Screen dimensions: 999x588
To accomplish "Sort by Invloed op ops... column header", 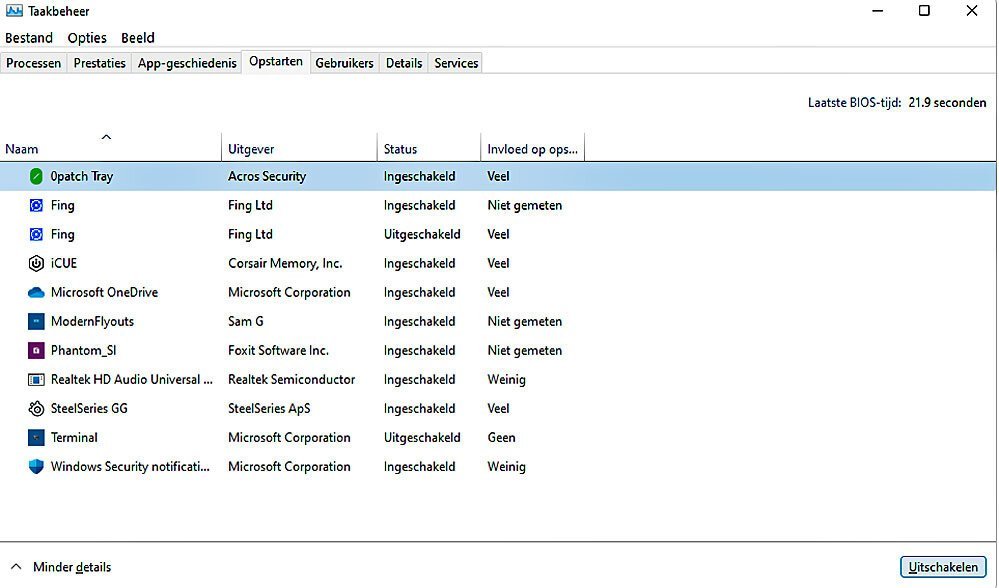I will 533,148.
